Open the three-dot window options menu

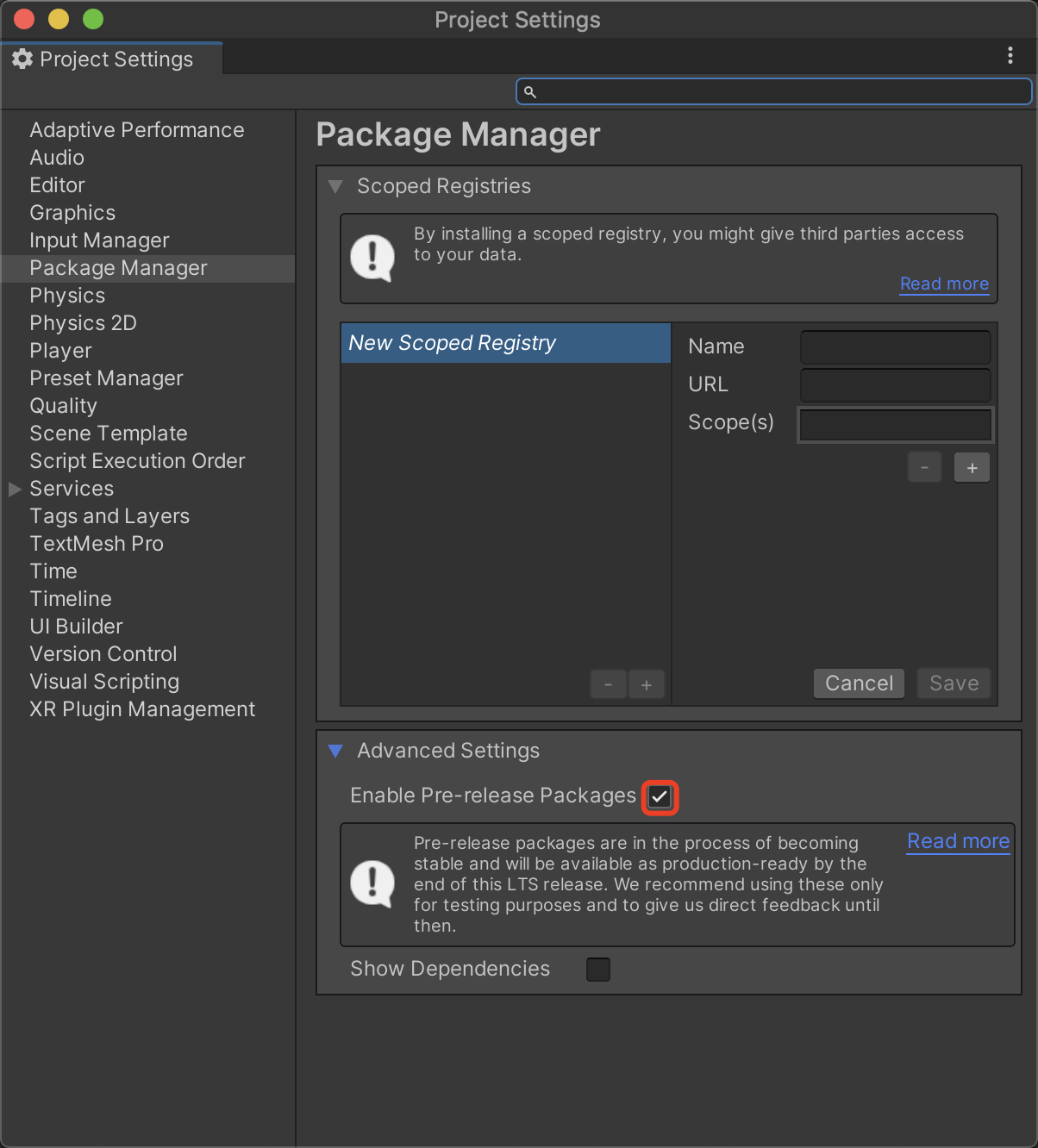[1010, 56]
